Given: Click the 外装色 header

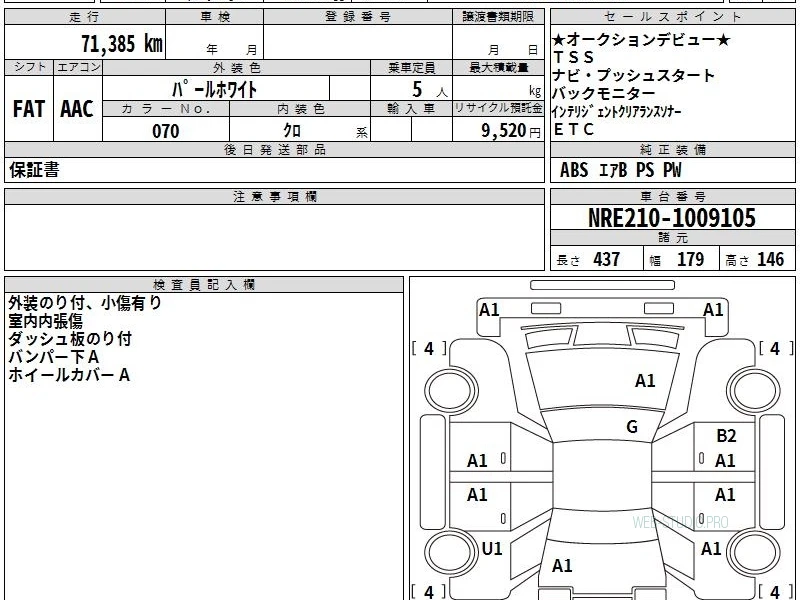Looking at the screenshot, I should point(236,67).
